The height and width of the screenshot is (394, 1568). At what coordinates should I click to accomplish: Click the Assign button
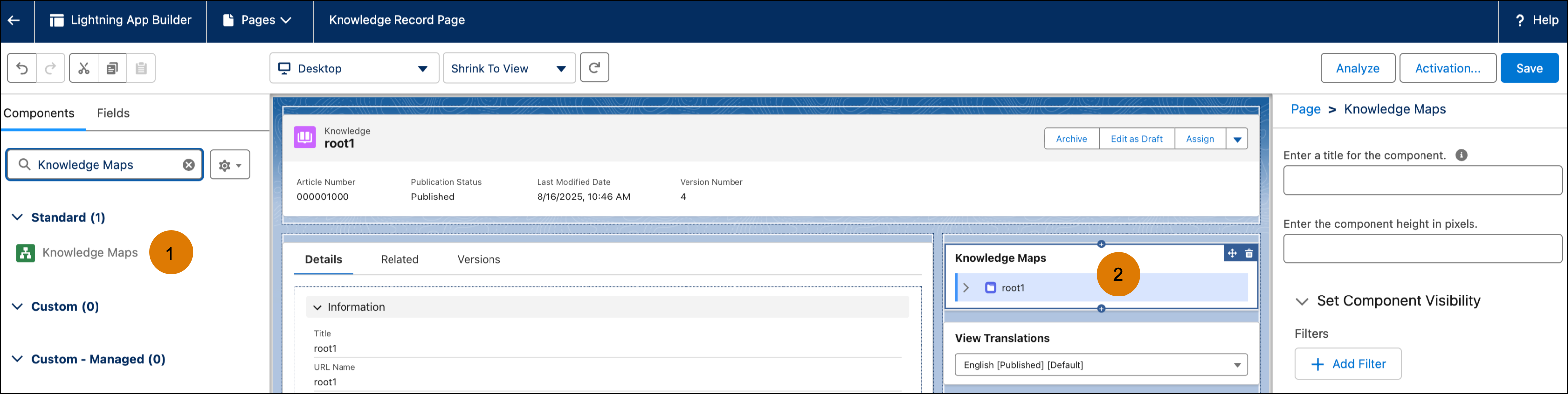point(1200,139)
